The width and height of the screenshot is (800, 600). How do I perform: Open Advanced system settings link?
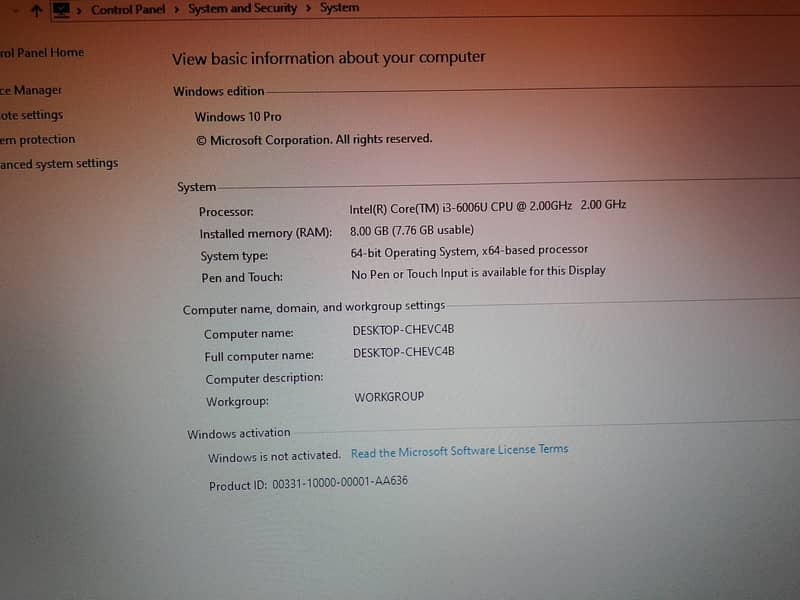pyautogui.click(x=59, y=164)
